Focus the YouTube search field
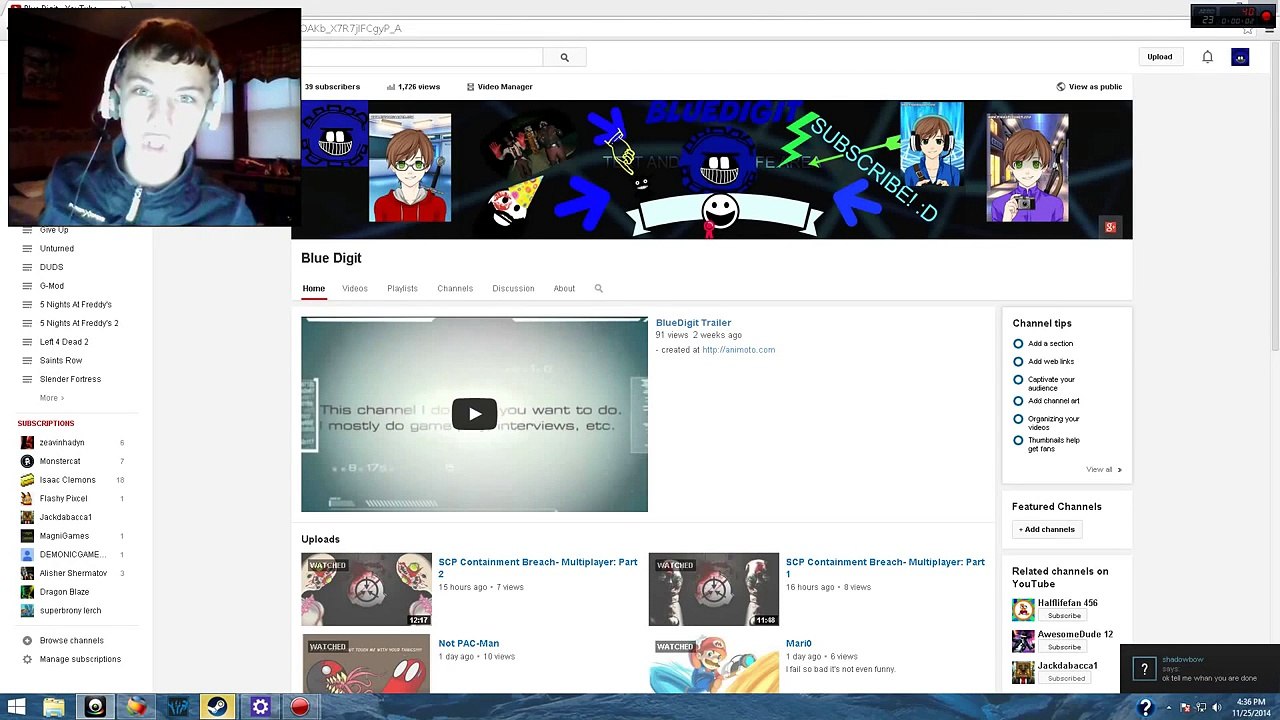This screenshot has width=1280, height=720. coord(422,57)
